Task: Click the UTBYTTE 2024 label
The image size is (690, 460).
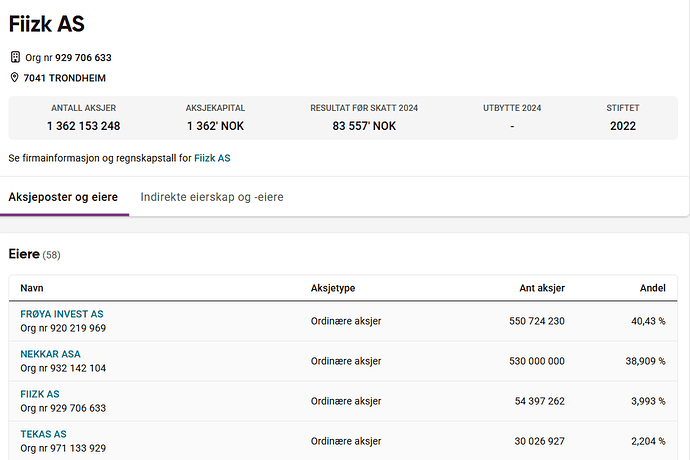Action: point(512,108)
